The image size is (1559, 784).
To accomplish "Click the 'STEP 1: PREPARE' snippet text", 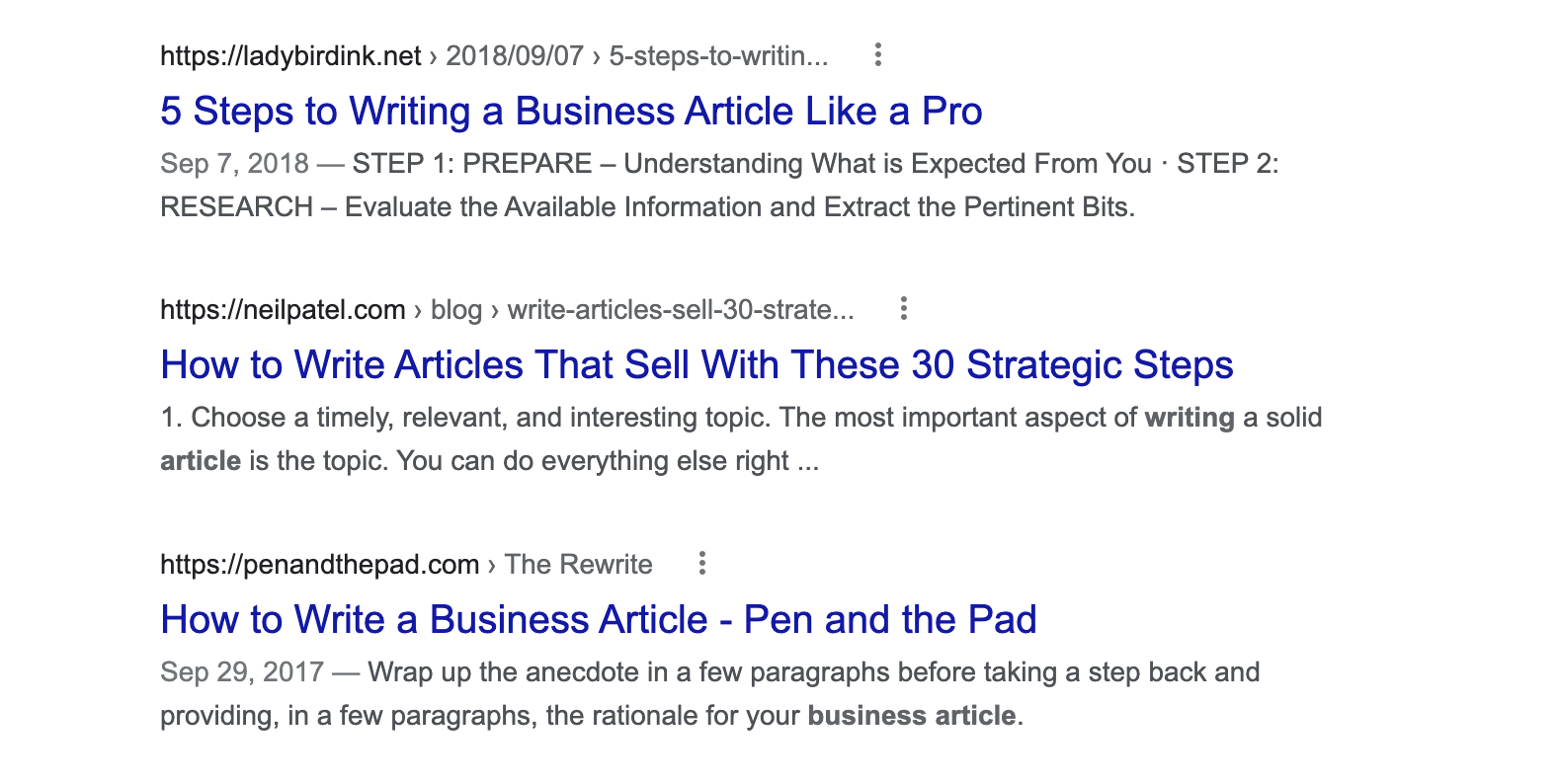I will click(472, 164).
